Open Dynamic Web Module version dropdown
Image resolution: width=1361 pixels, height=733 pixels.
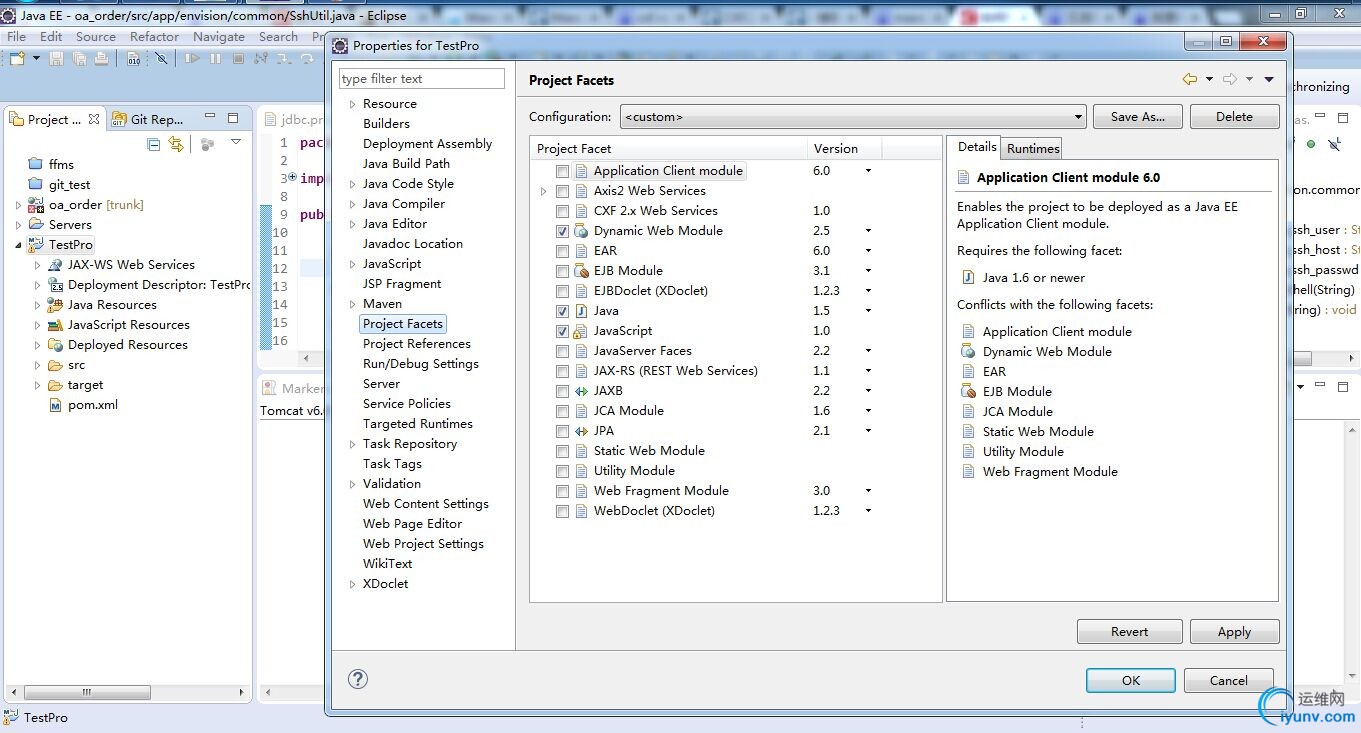(x=868, y=231)
